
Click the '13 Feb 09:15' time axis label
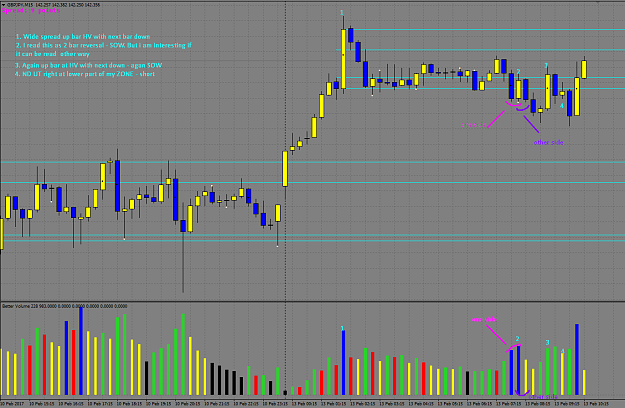(x=566, y=404)
